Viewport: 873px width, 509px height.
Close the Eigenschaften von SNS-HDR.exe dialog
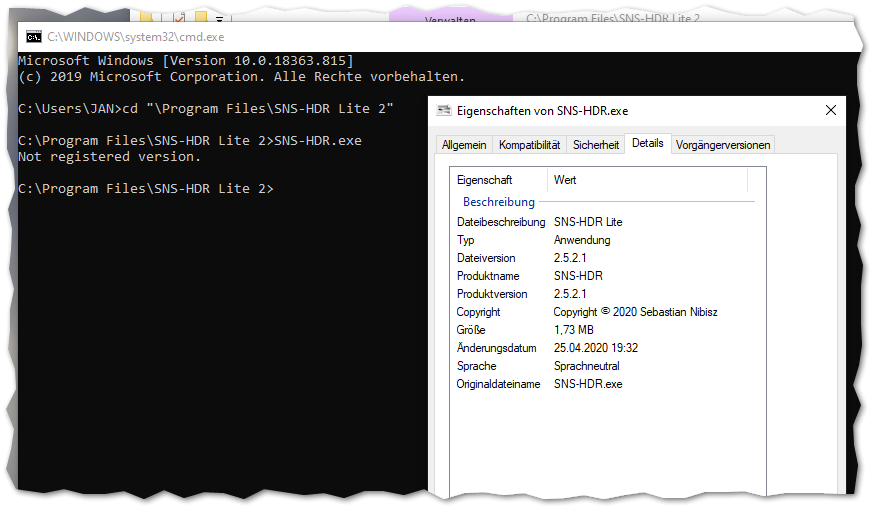(x=831, y=110)
